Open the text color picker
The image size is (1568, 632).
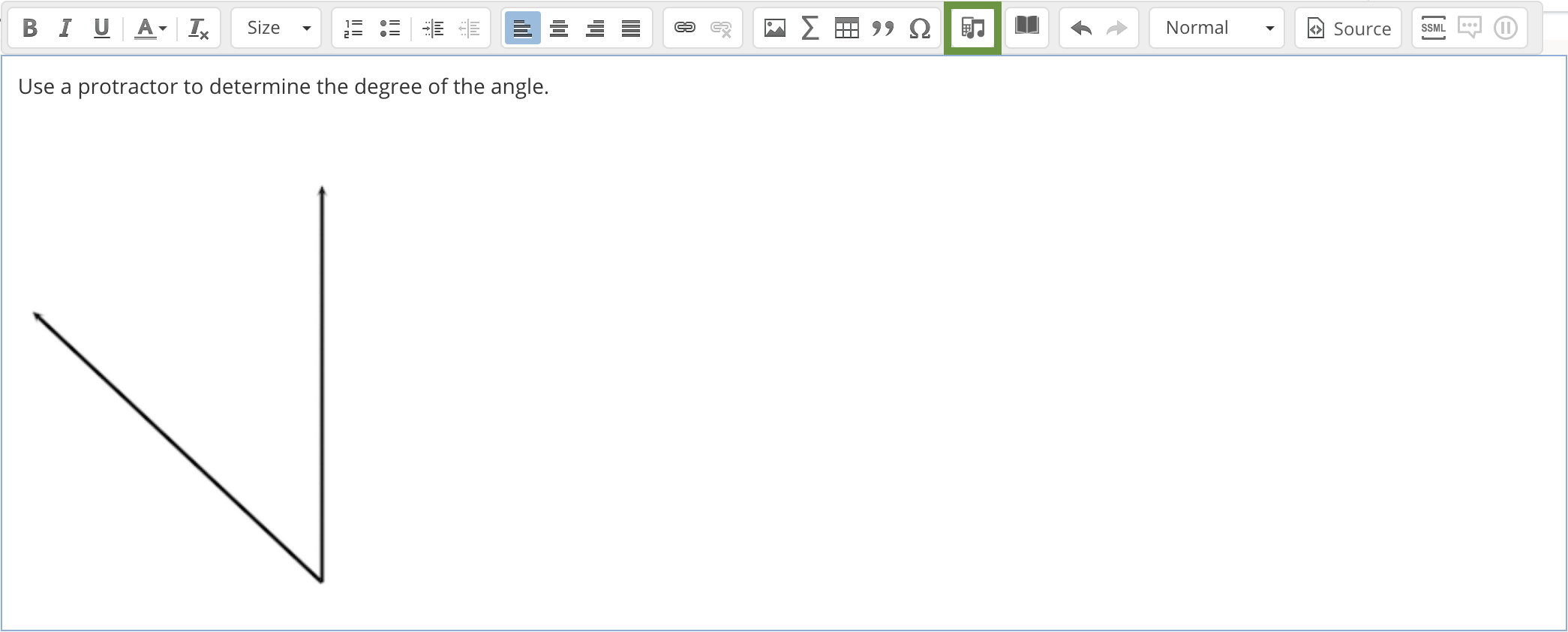pyautogui.click(x=150, y=29)
